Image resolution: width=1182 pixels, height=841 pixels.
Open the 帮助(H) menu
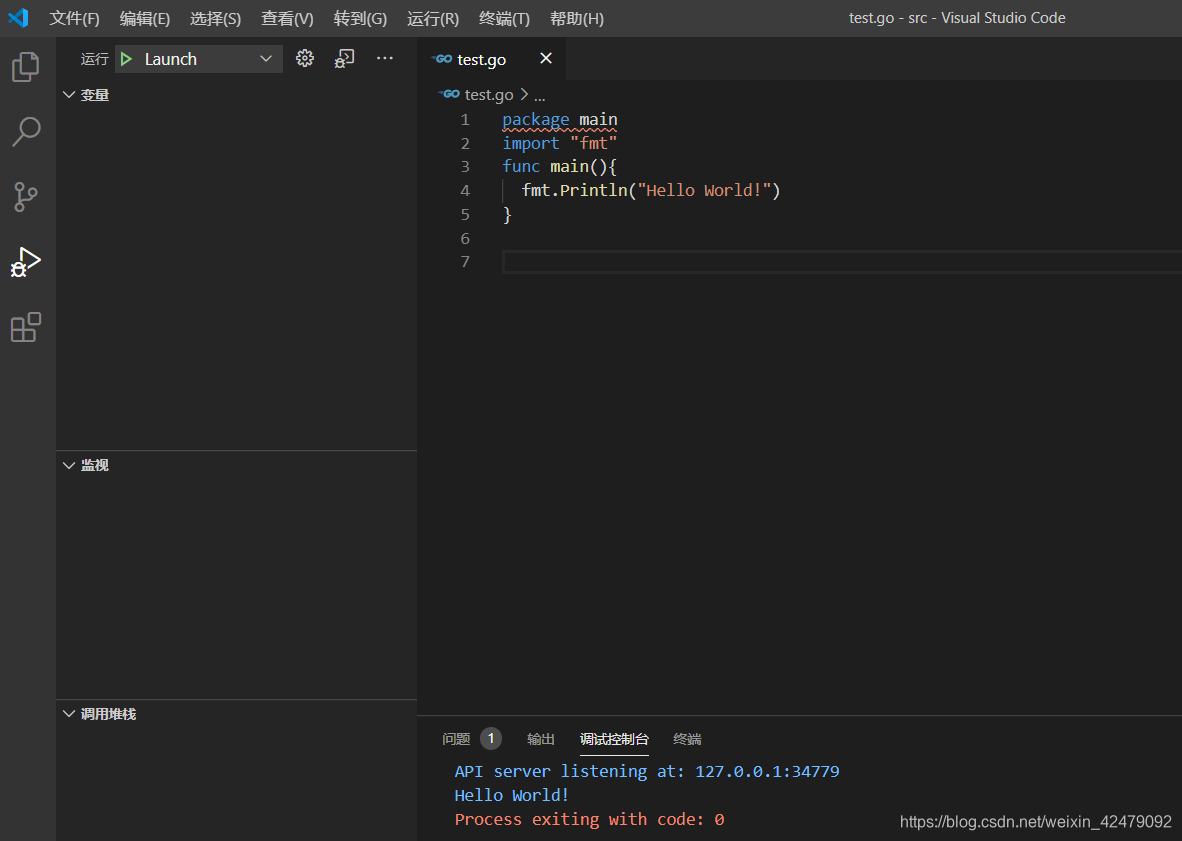[577, 18]
